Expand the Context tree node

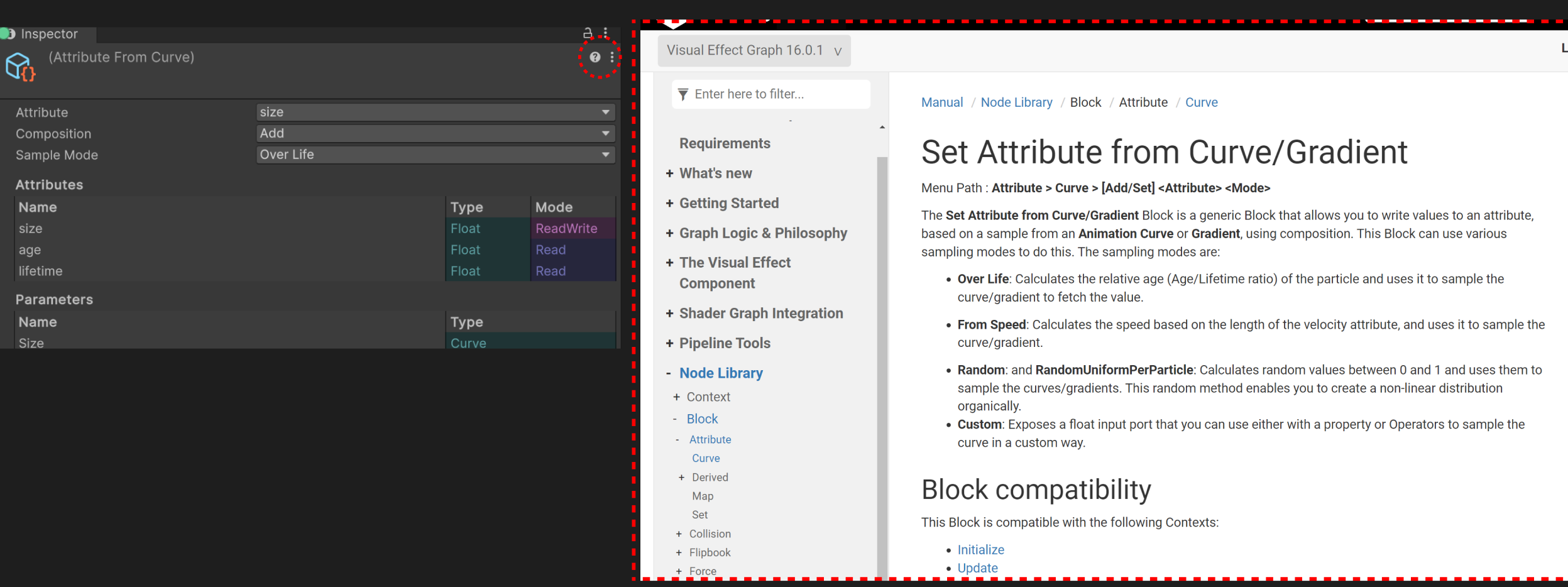pos(676,397)
